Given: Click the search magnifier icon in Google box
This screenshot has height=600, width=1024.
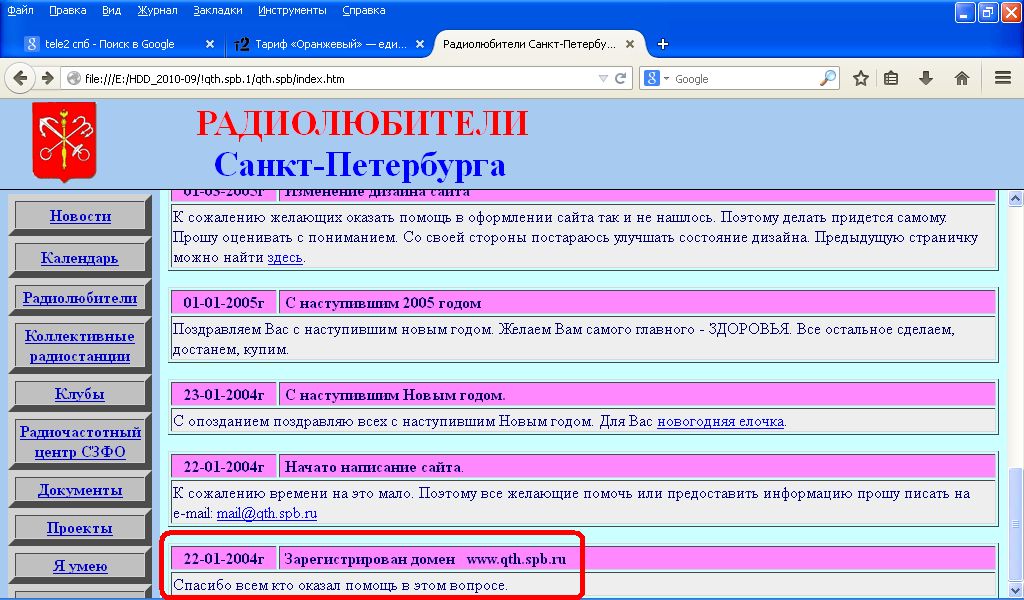Looking at the screenshot, I should pos(828,78).
